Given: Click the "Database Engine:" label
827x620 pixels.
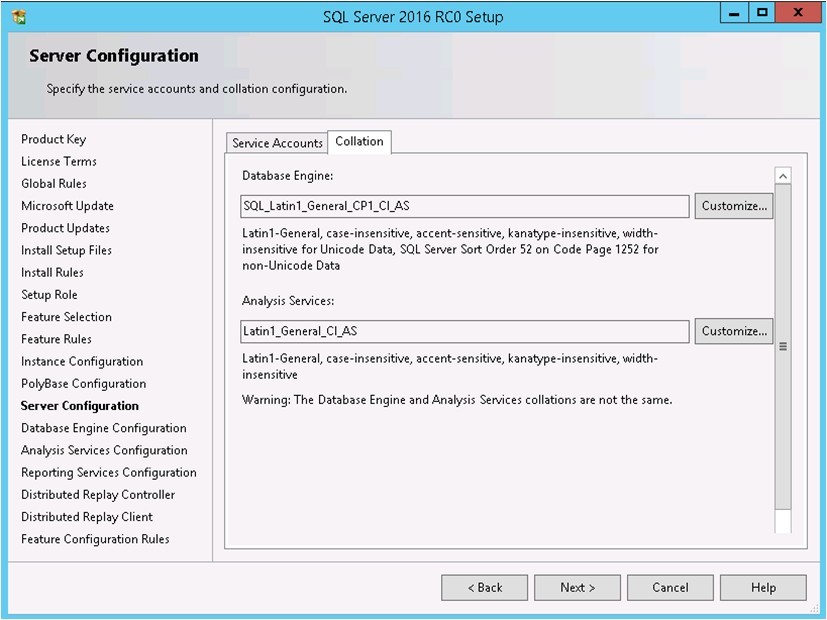Looking at the screenshot, I should [287, 176].
